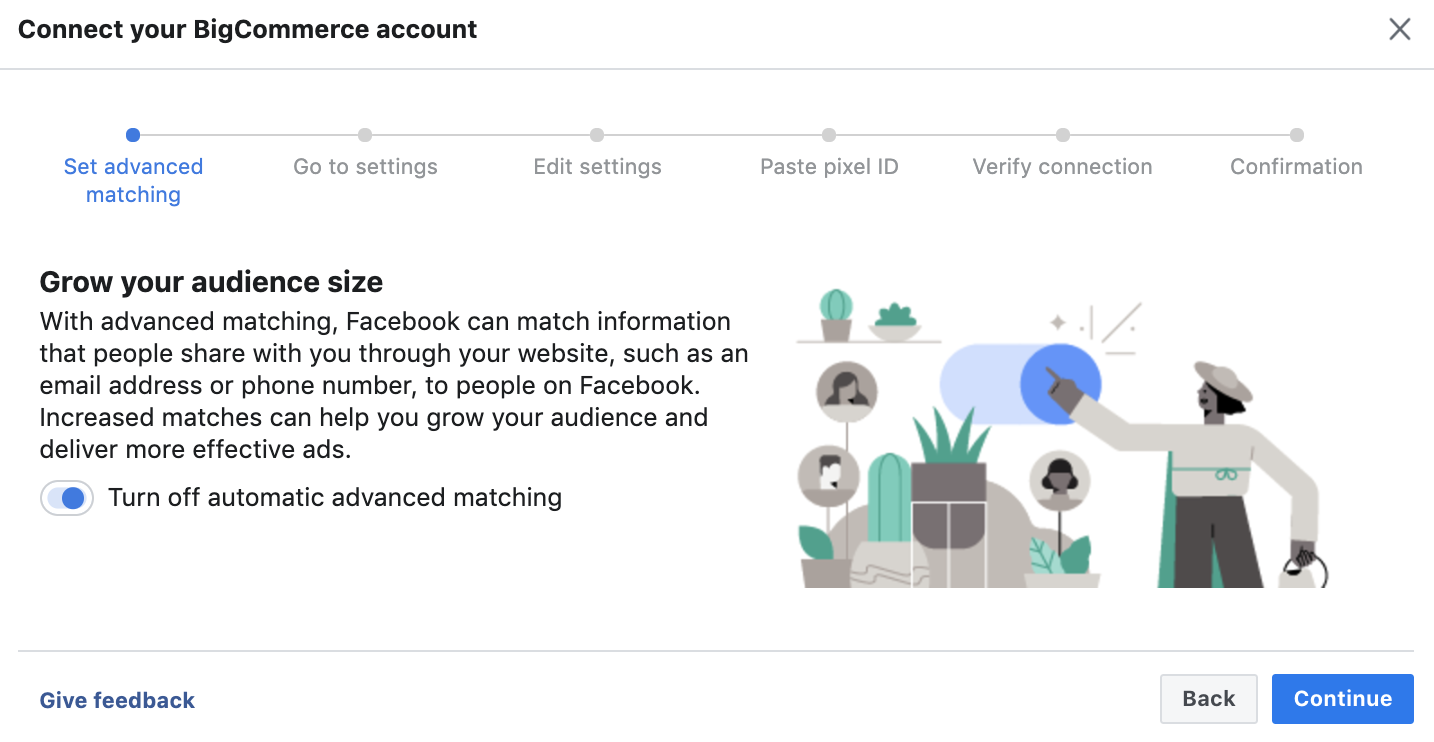Viewport: 1434px width, 742px height.
Task: Click the Edit settings step dot
Action: 597,135
